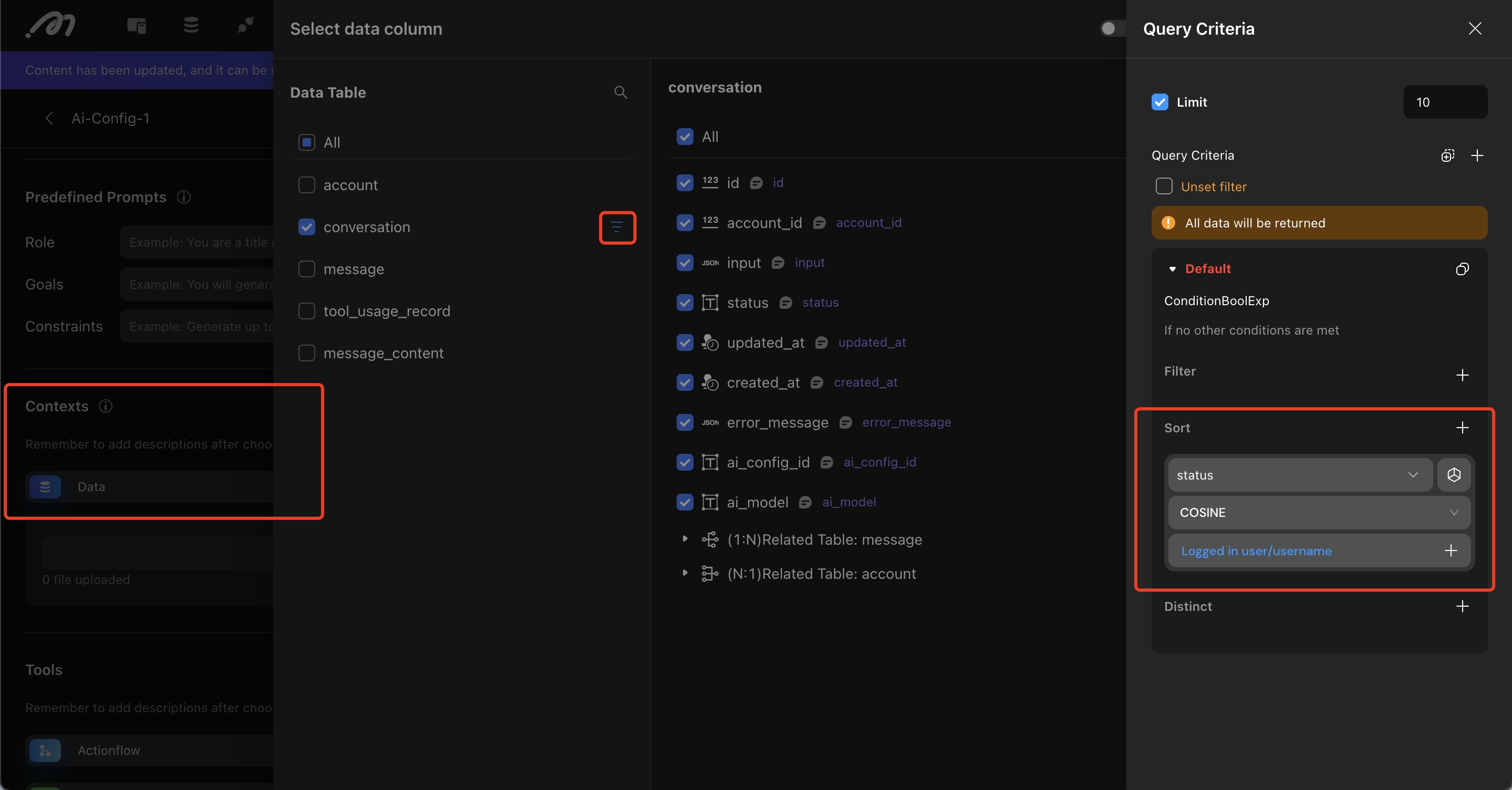Add a new query criteria with plus icon
Screen dimensions: 1512x790
[x=1477, y=155]
